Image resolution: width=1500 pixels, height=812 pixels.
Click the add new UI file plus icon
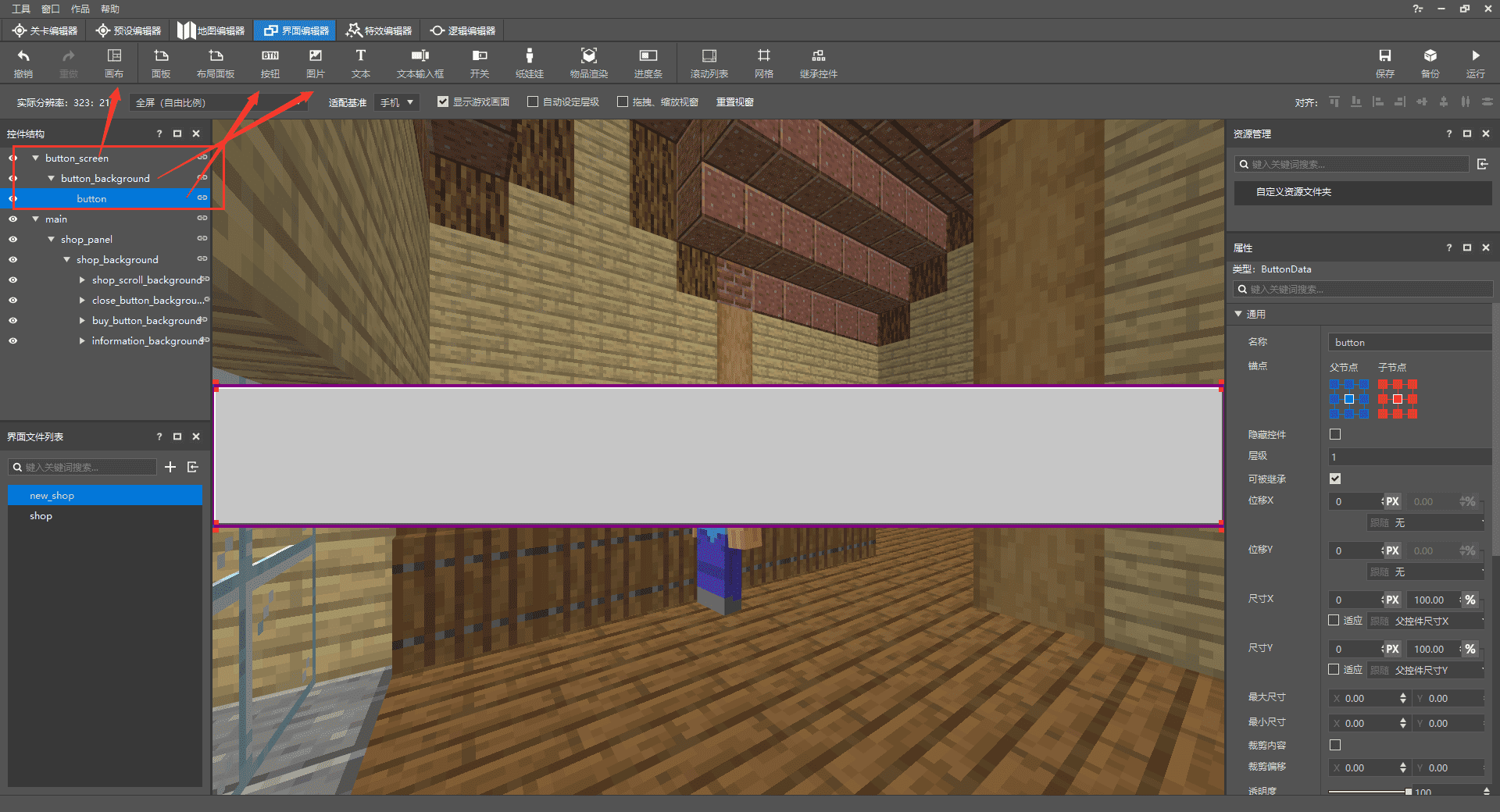pos(170,467)
